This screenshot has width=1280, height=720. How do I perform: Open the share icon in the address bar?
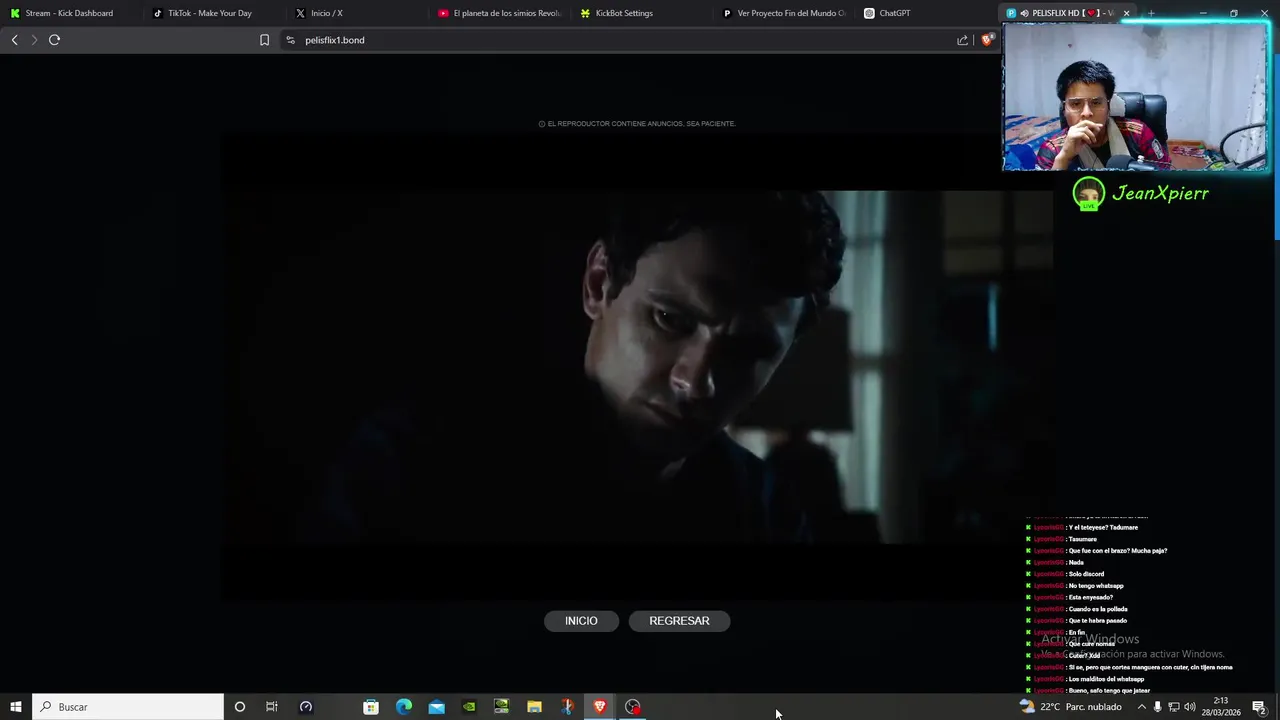click(x=962, y=40)
